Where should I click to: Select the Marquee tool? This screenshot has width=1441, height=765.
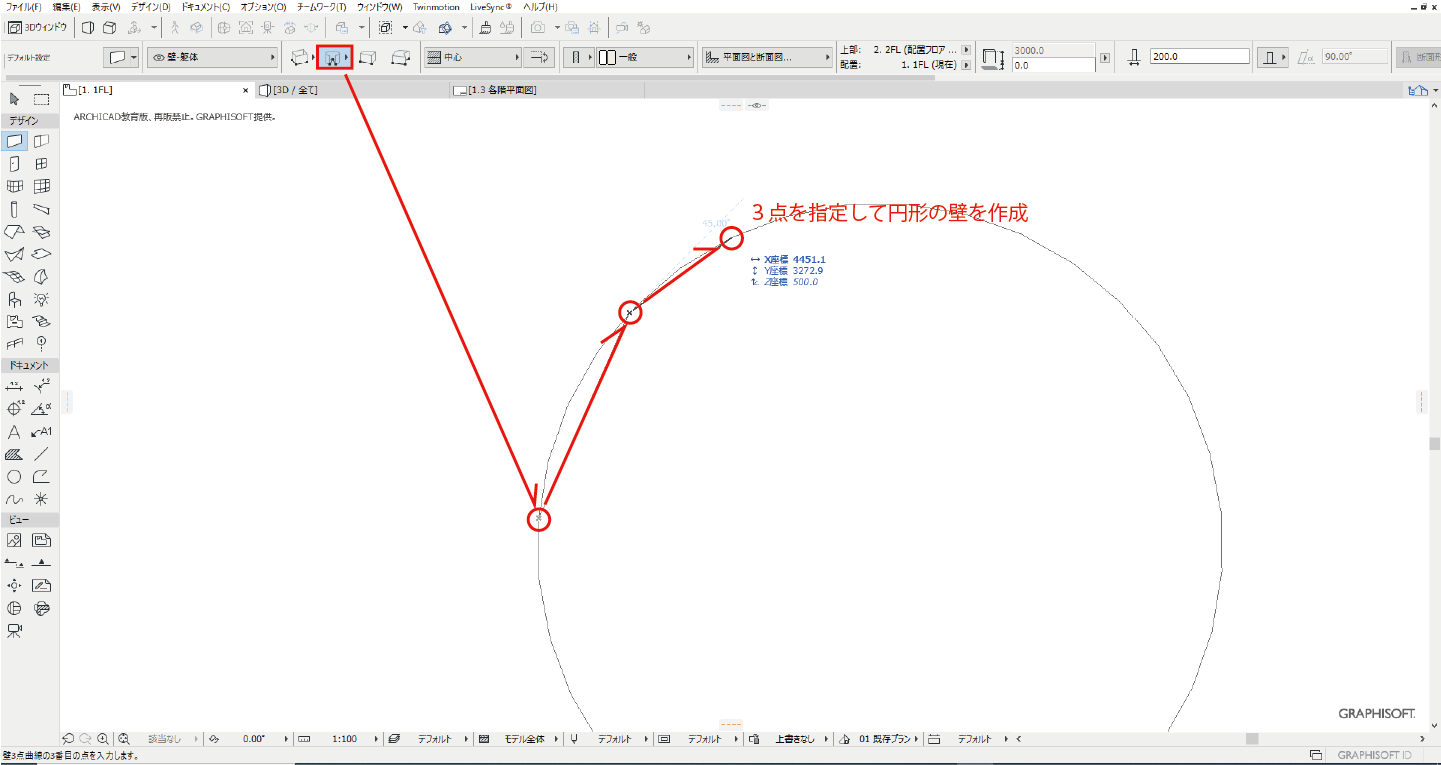(x=41, y=99)
